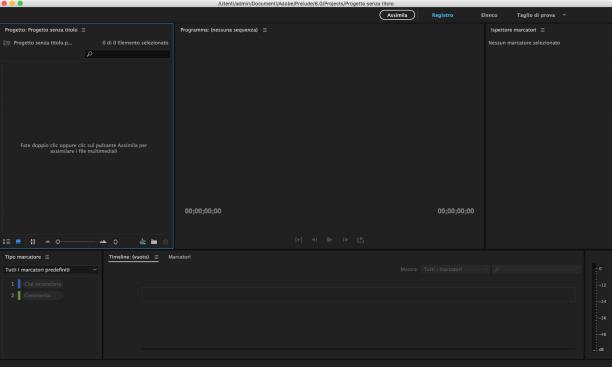This screenshot has height=367, width=612.
Task: Switch to the Marcatori tab
Action: point(180,257)
